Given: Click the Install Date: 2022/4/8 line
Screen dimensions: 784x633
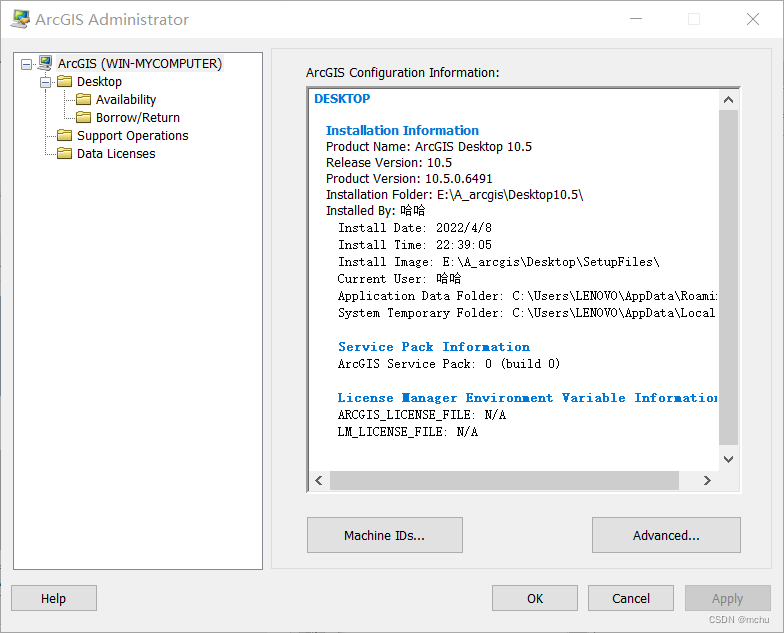Looking at the screenshot, I should (x=415, y=228).
